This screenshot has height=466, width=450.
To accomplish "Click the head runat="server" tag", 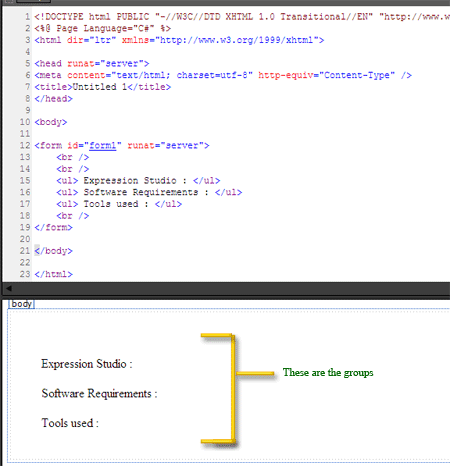I will [92, 64].
